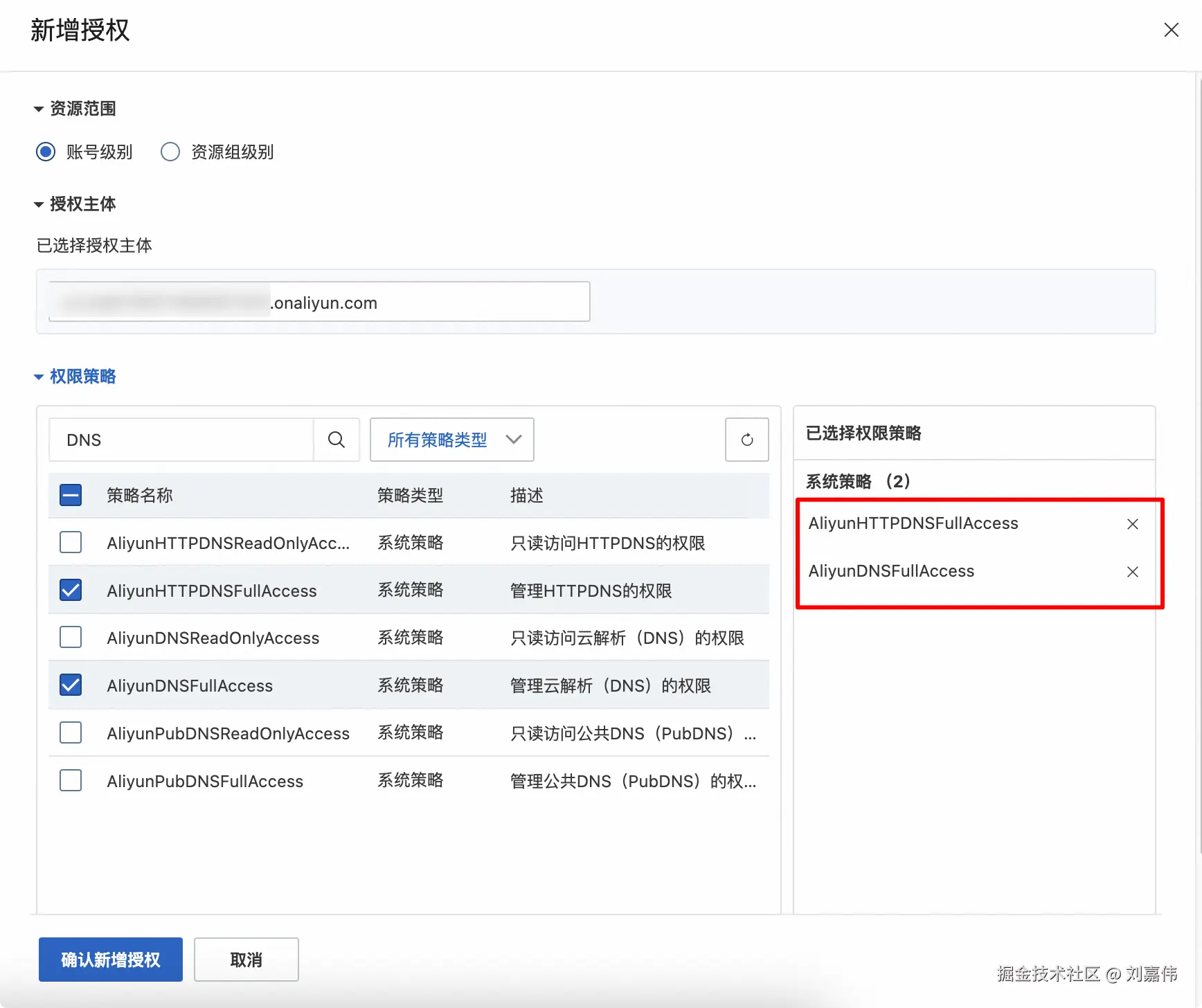This screenshot has width=1202, height=1008.
Task: Click the search magnifier icon next to DNS
Action: [337, 440]
